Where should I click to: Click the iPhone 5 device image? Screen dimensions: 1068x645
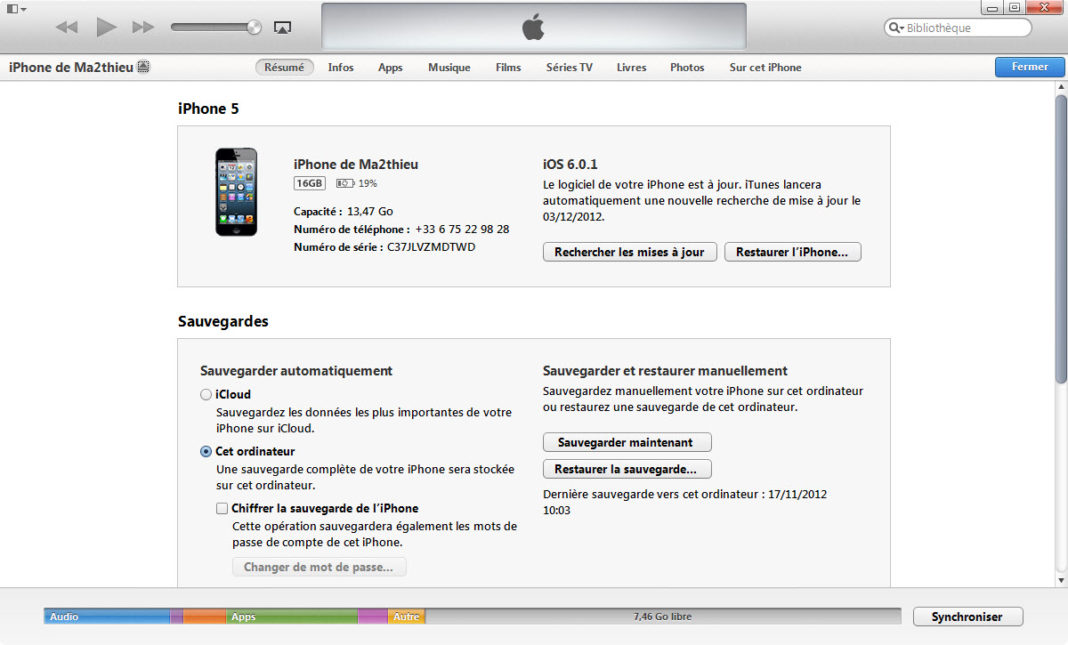pos(236,192)
